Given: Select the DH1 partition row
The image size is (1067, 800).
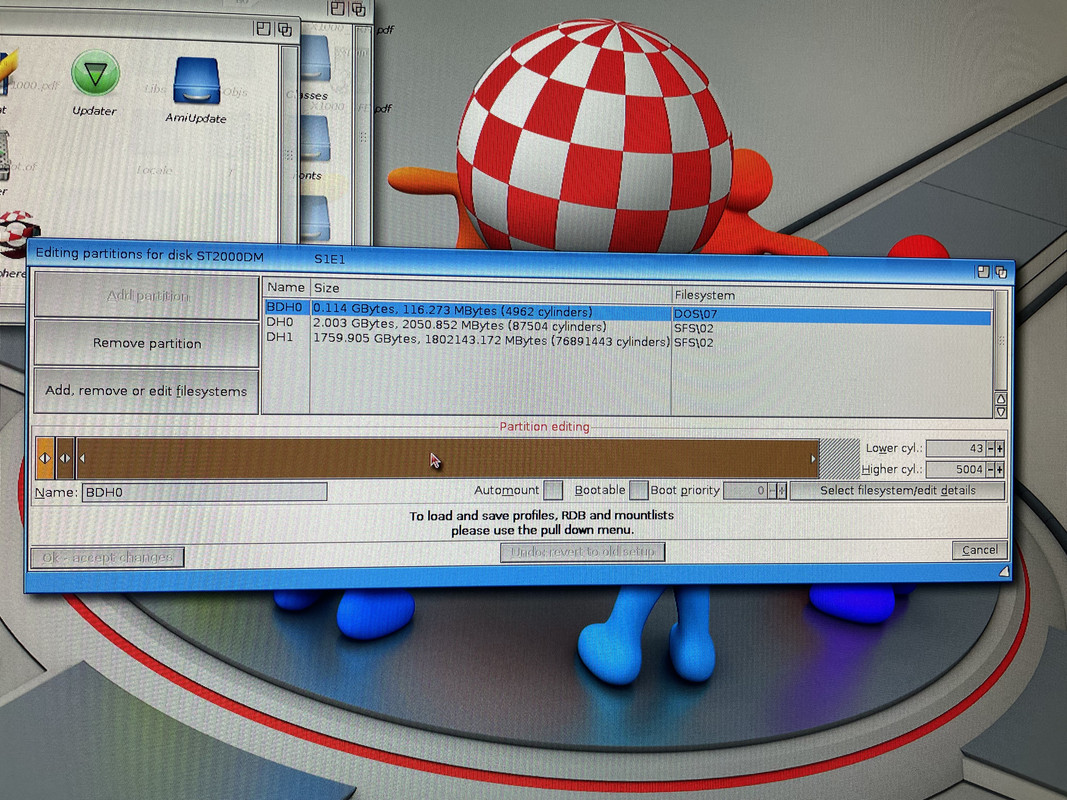Looking at the screenshot, I should coord(627,341).
